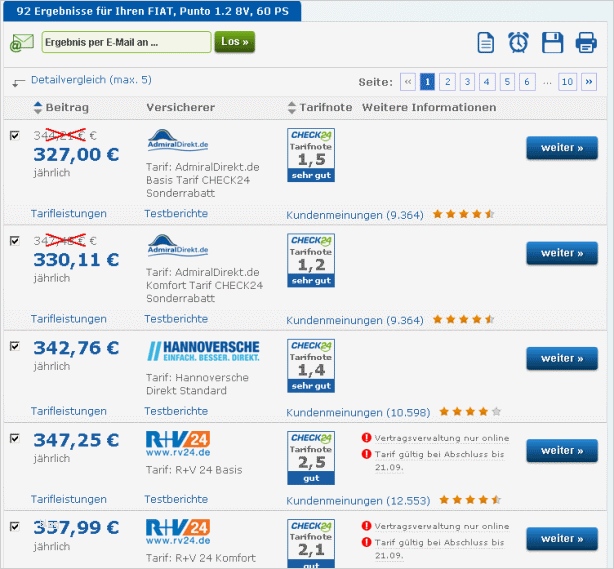Open Testberichte for R+V 24 Basis
The height and width of the screenshot is (569, 614).
pyautogui.click(x=176, y=499)
